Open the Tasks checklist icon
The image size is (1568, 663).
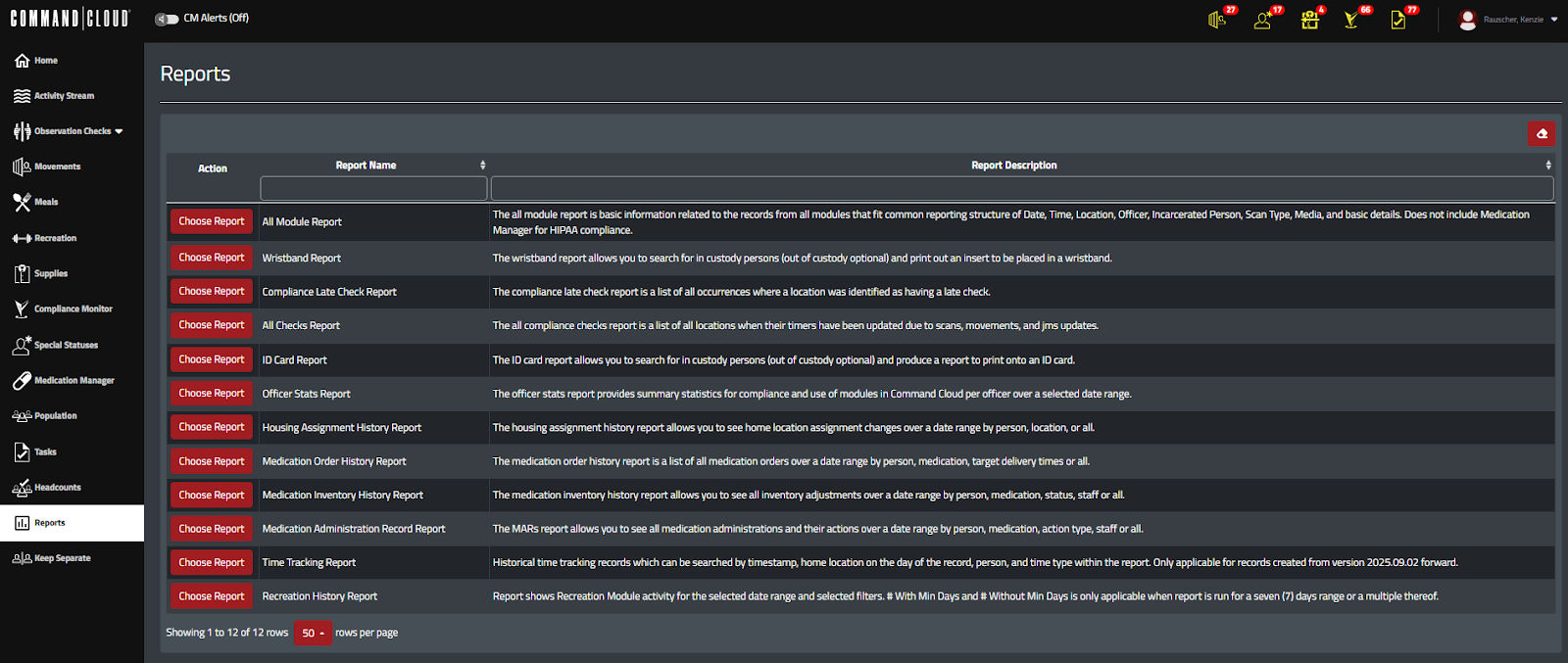coord(22,451)
